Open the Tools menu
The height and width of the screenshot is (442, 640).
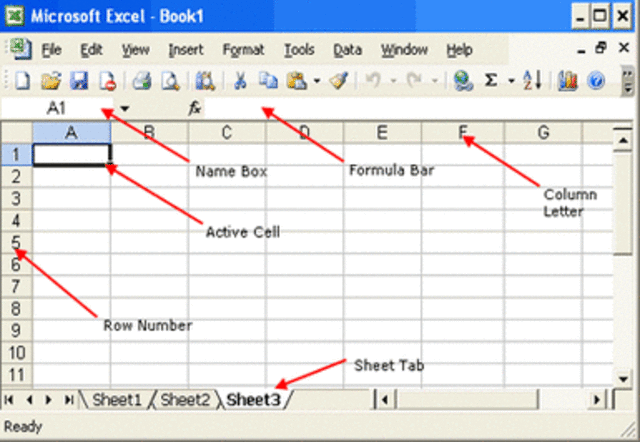click(x=299, y=50)
